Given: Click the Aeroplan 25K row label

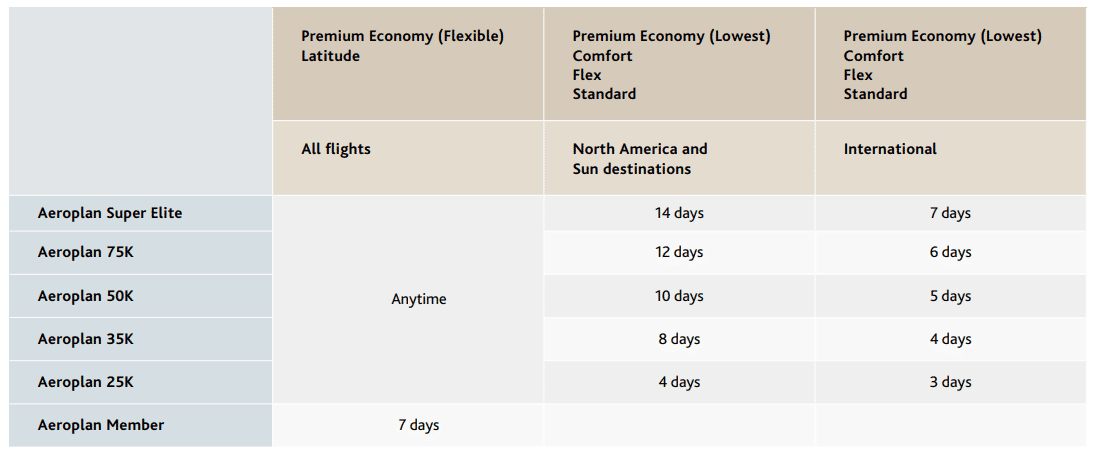Looking at the screenshot, I should (x=85, y=382).
